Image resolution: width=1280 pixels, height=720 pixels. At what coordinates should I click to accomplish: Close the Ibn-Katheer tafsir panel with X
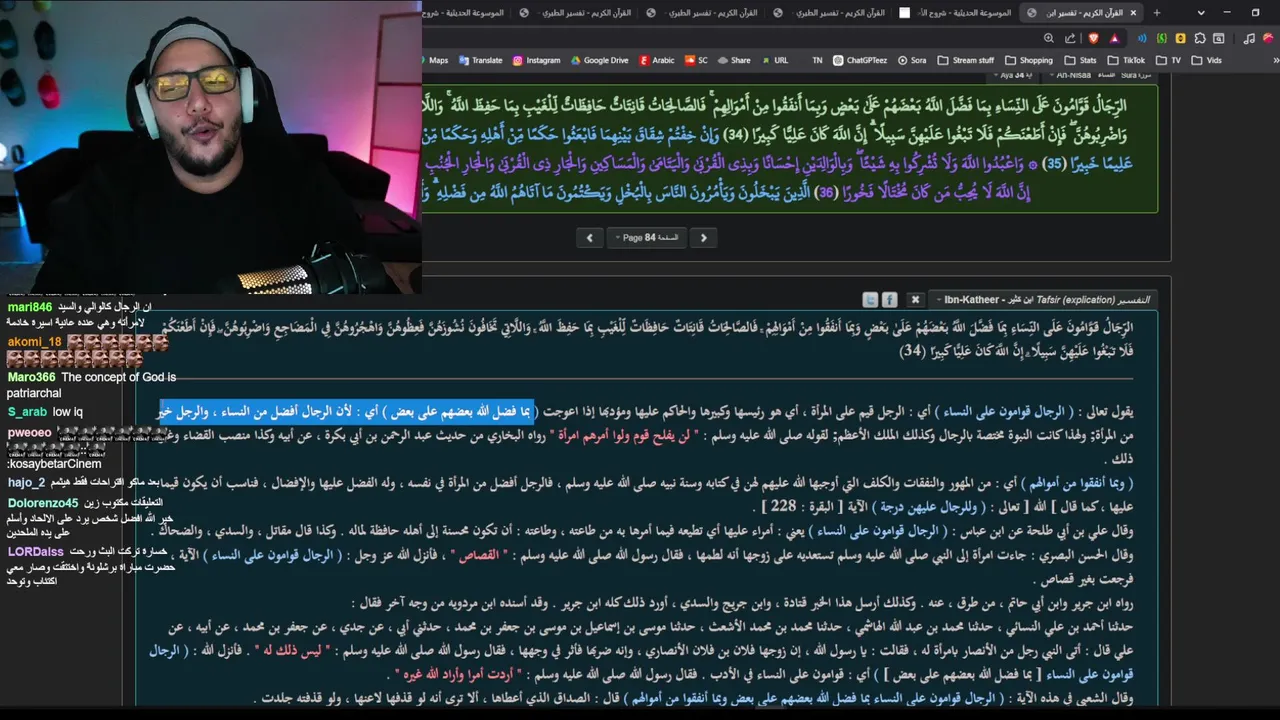pyautogui.click(x=915, y=299)
